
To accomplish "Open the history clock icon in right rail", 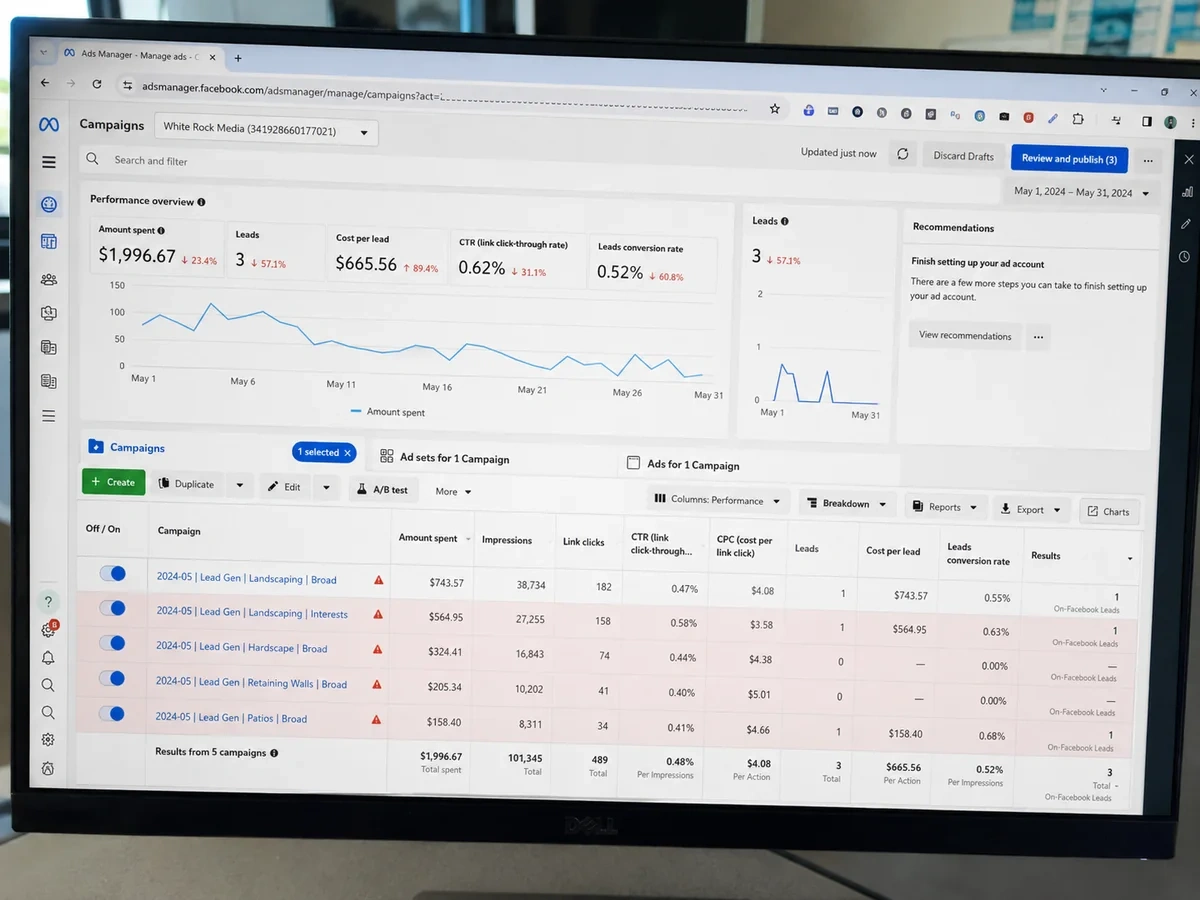I will click(1185, 257).
